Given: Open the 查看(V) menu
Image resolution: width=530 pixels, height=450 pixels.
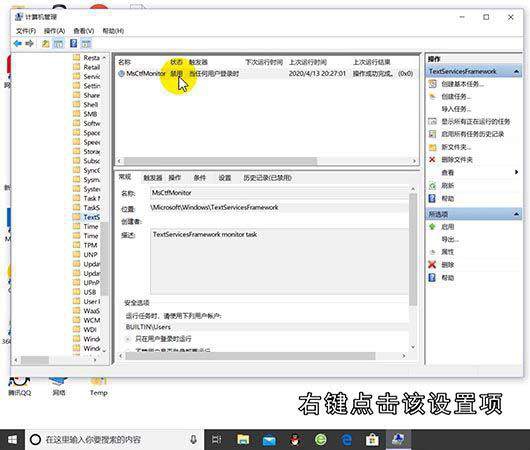Looking at the screenshot, I should (83, 31).
